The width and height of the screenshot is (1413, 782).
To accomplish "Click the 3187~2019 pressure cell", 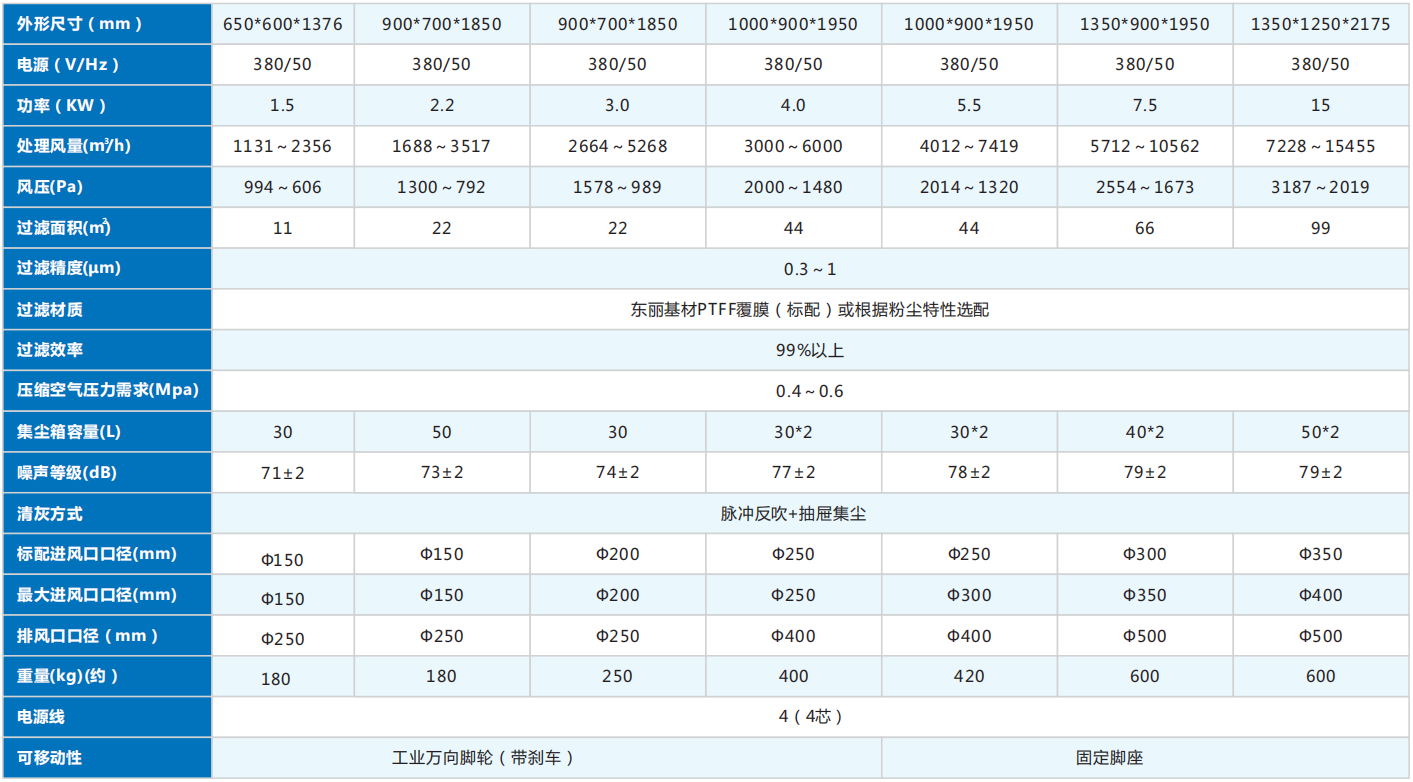I will [x=1321, y=187].
